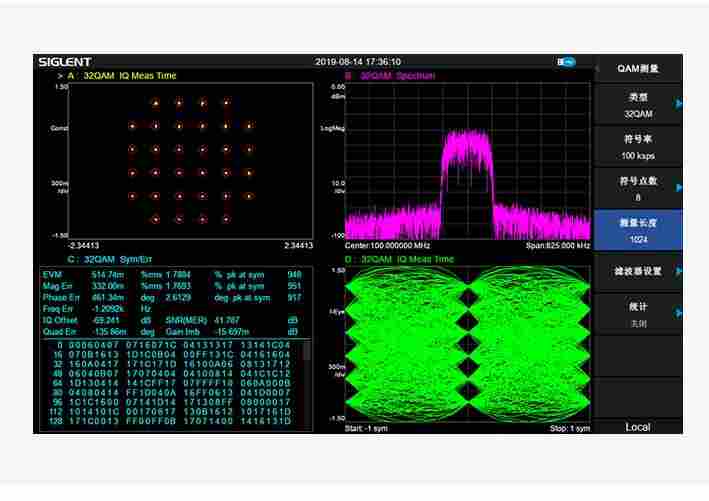This screenshot has height=501, width=709.
Task: Click the Local status label
Action: tap(637, 427)
